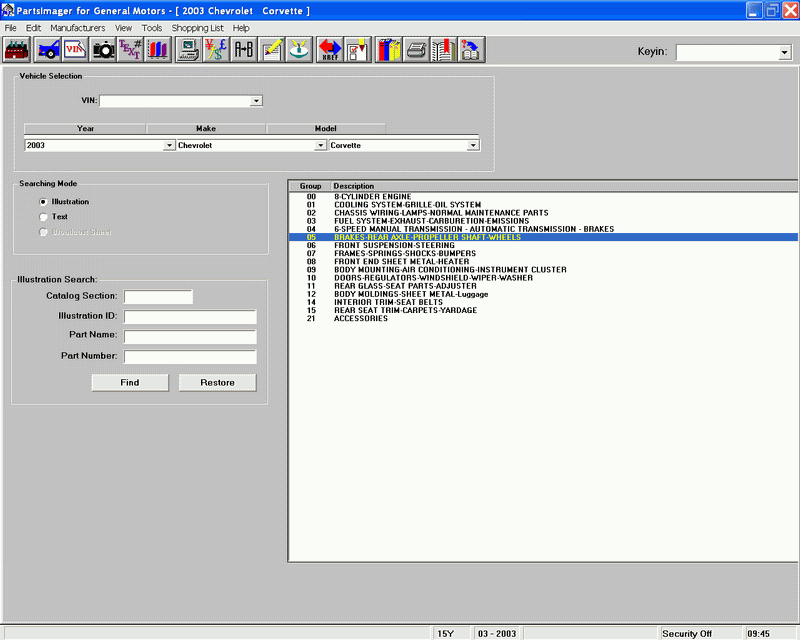Select group 14 INTERIOR TRIM-SEAT BELTS
800x640 pixels.
tap(543, 302)
